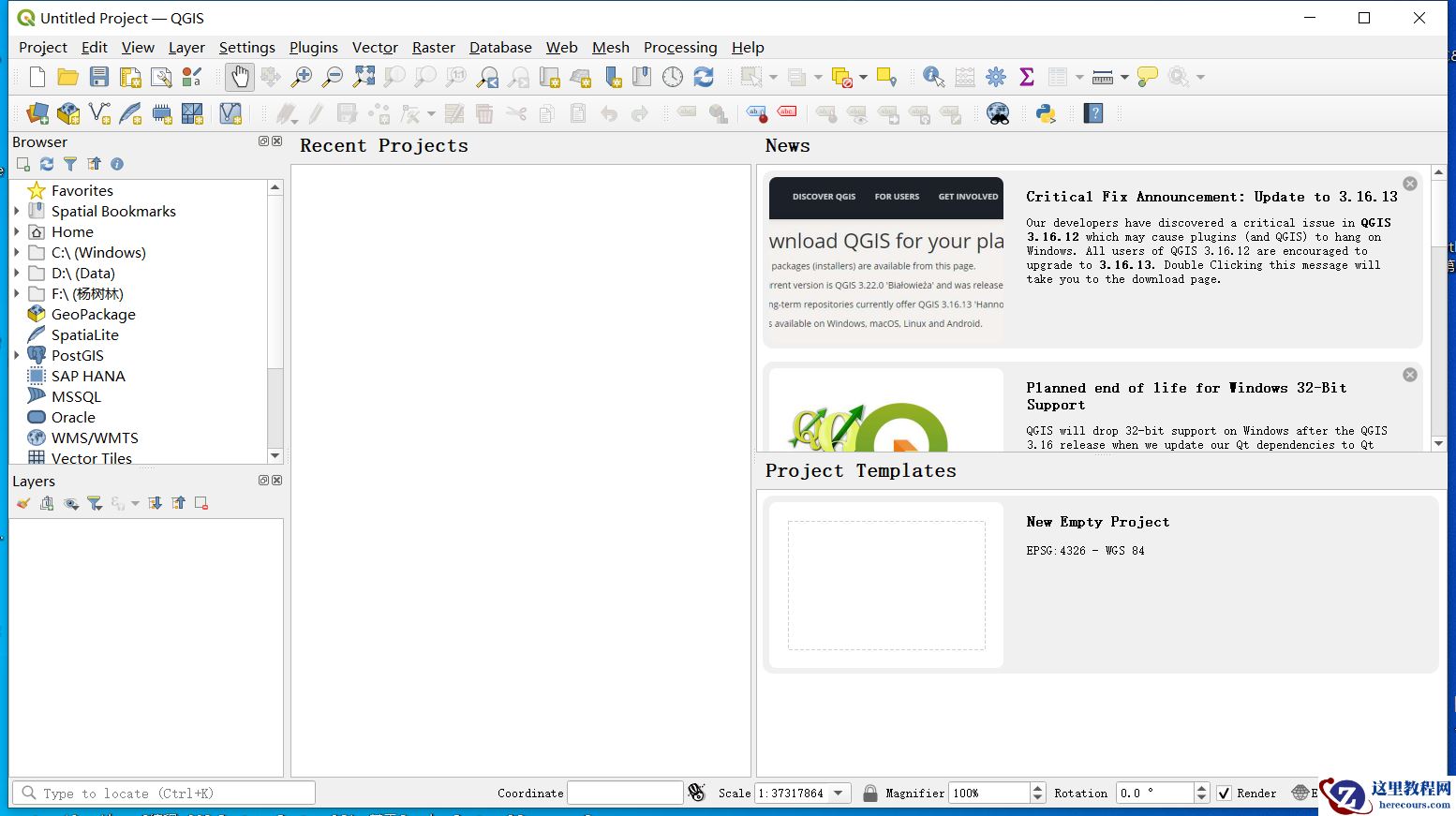The height and width of the screenshot is (816, 1456).
Task: Select the Pan Map hand tool
Action: (x=240, y=77)
